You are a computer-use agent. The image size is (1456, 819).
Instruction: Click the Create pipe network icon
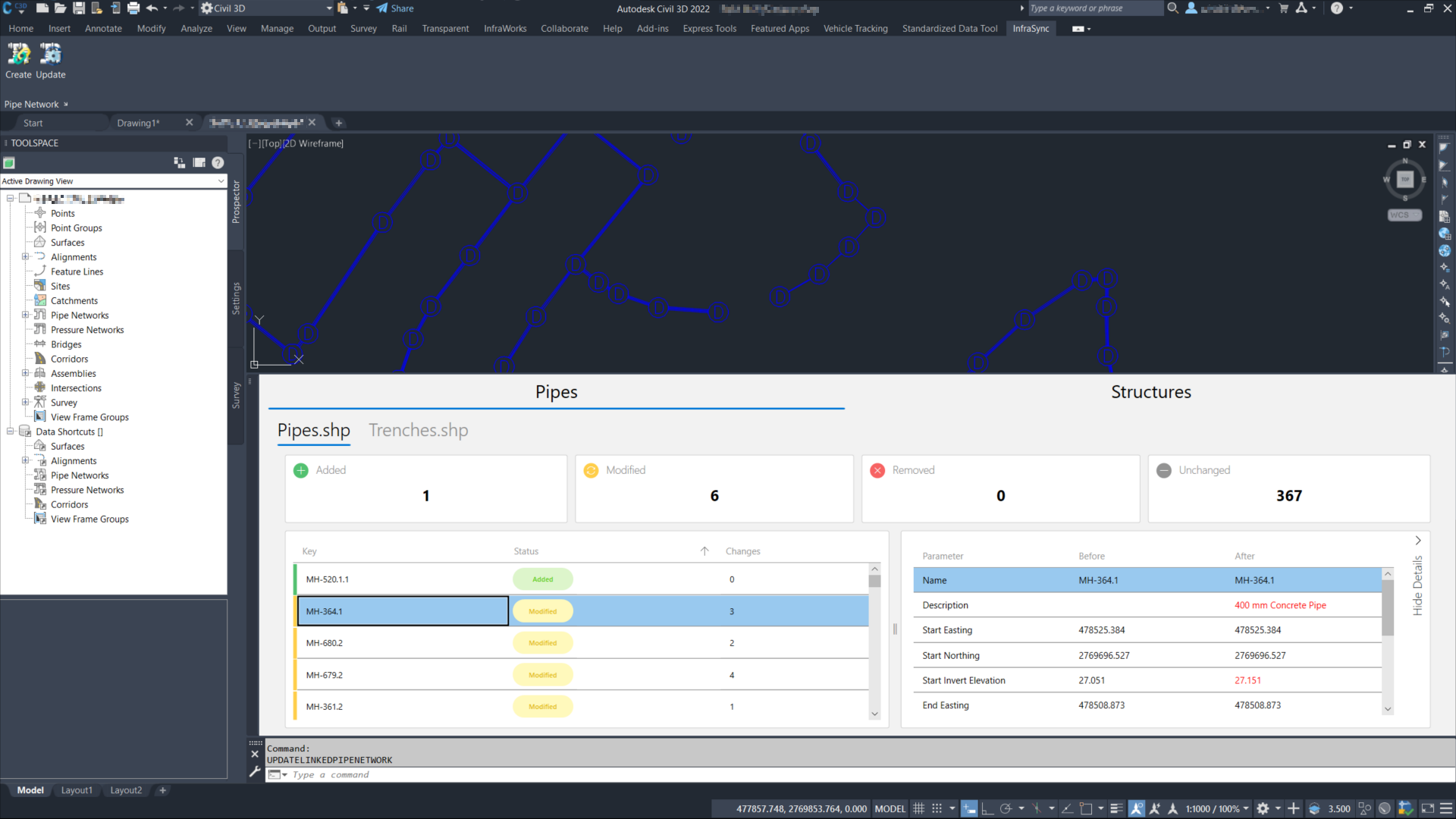(x=18, y=55)
